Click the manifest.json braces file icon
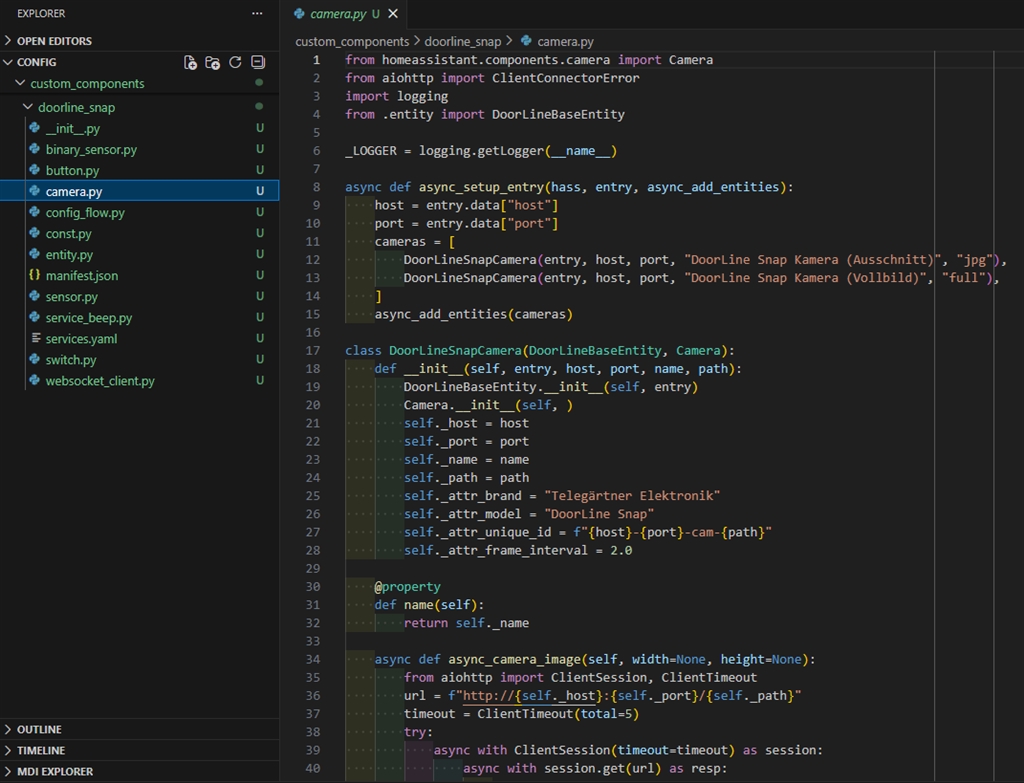The height and width of the screenshot is (783, 1024). [x=34, y=276]
